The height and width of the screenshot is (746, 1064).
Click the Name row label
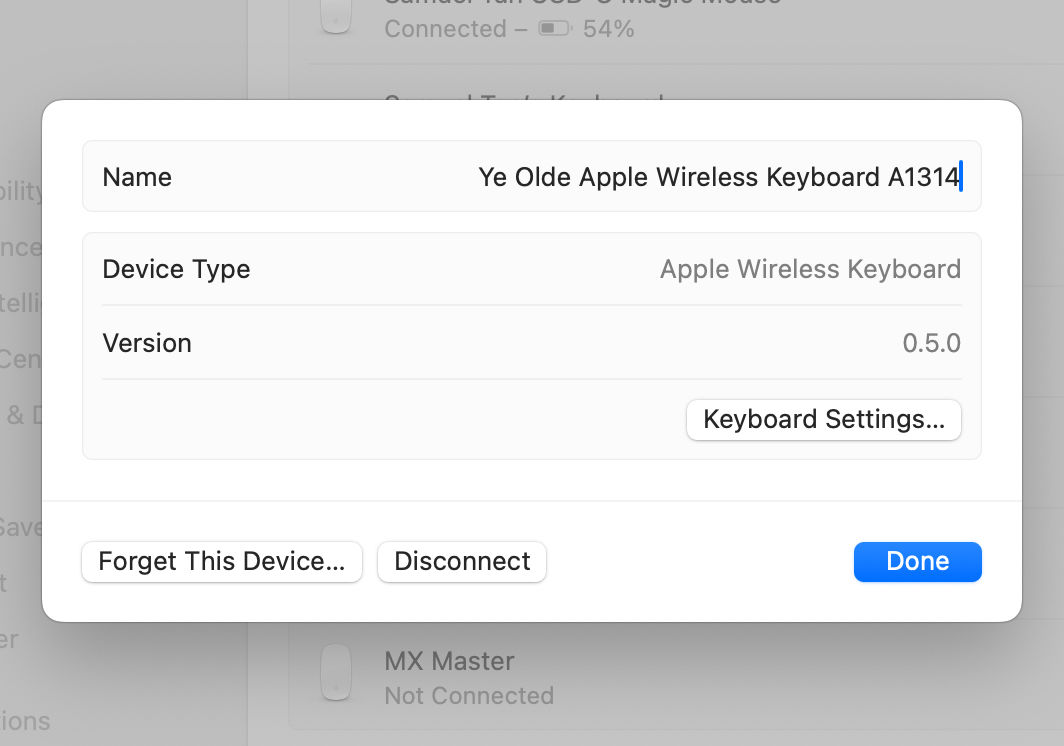point(137,176)
